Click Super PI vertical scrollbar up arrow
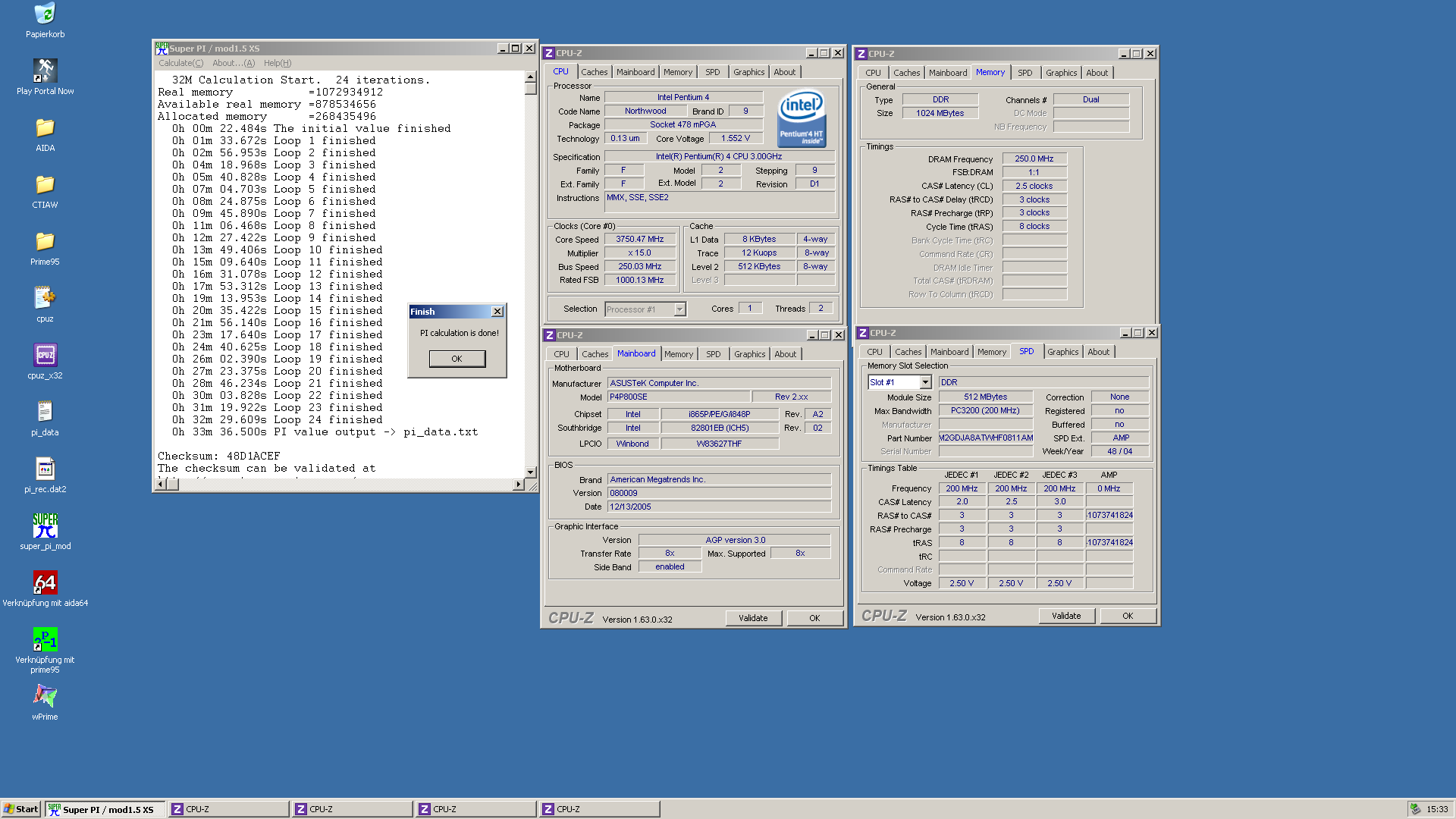1456x819 pixels. [x=530, y=77]
